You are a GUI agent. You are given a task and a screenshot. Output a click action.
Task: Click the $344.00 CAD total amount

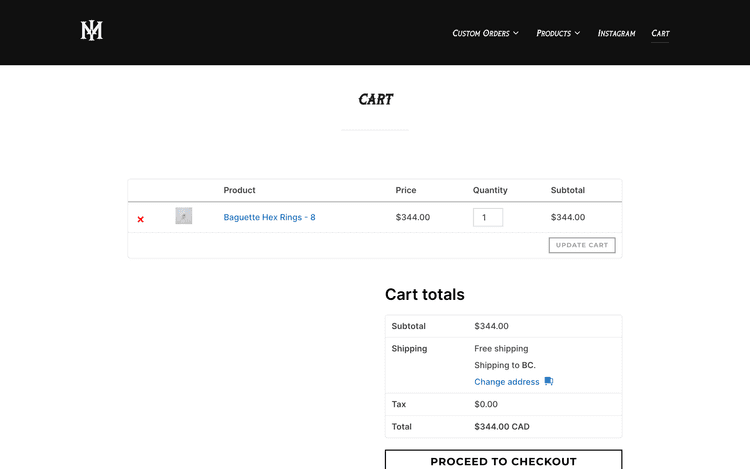click(502, 427)
